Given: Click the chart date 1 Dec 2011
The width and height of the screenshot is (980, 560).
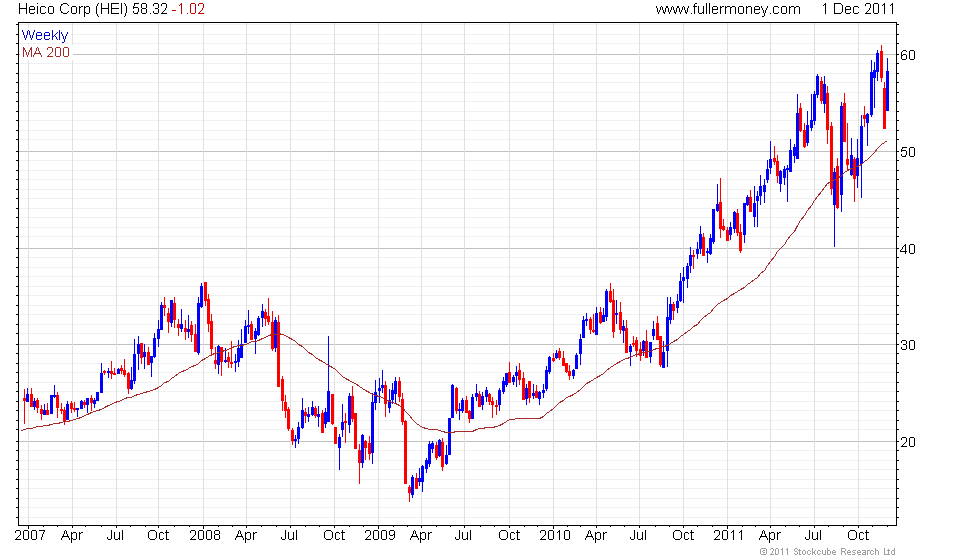Looking at the screenshot, I should pos(858,9).
